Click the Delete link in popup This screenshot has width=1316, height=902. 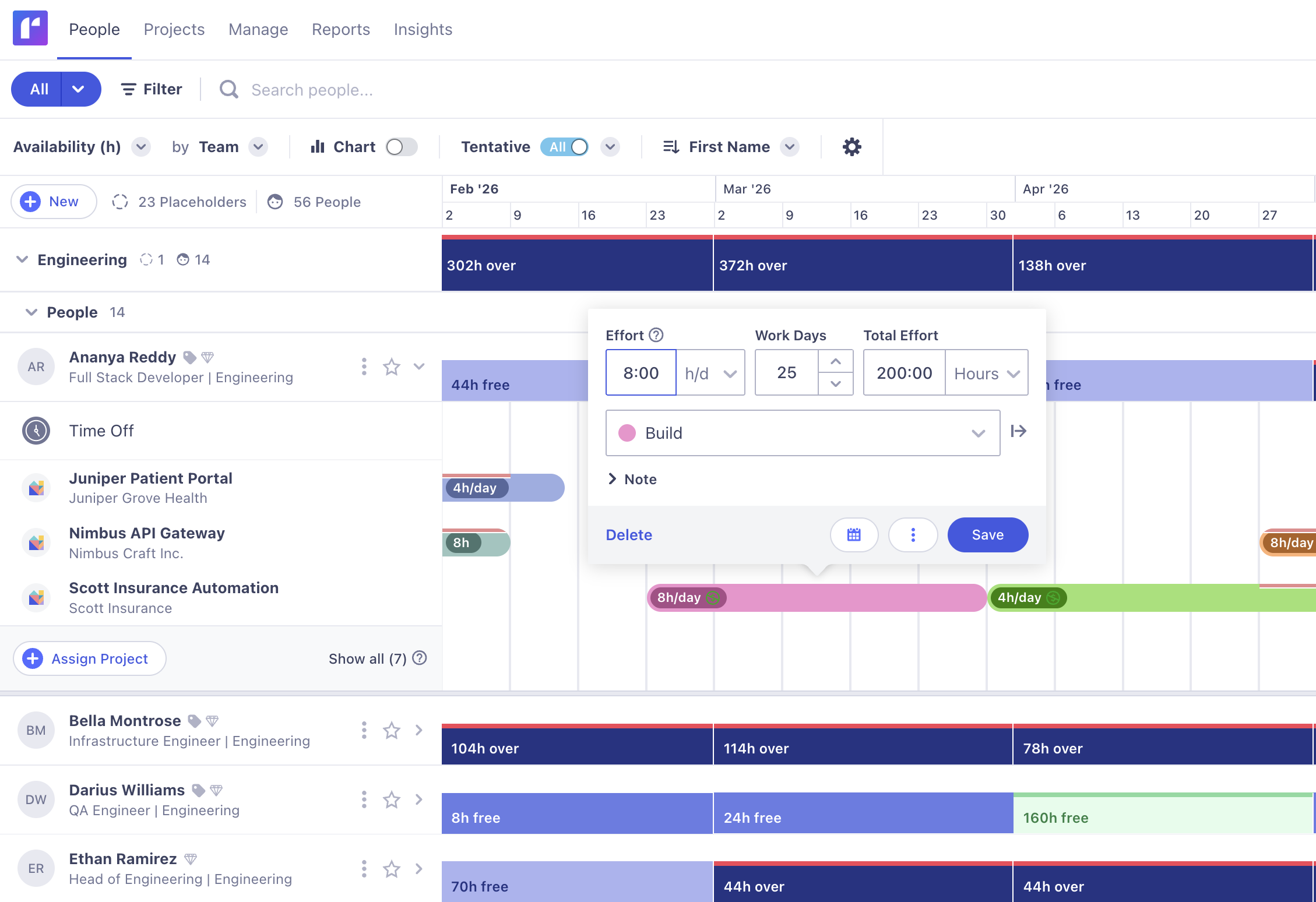(x=629, y=535)
